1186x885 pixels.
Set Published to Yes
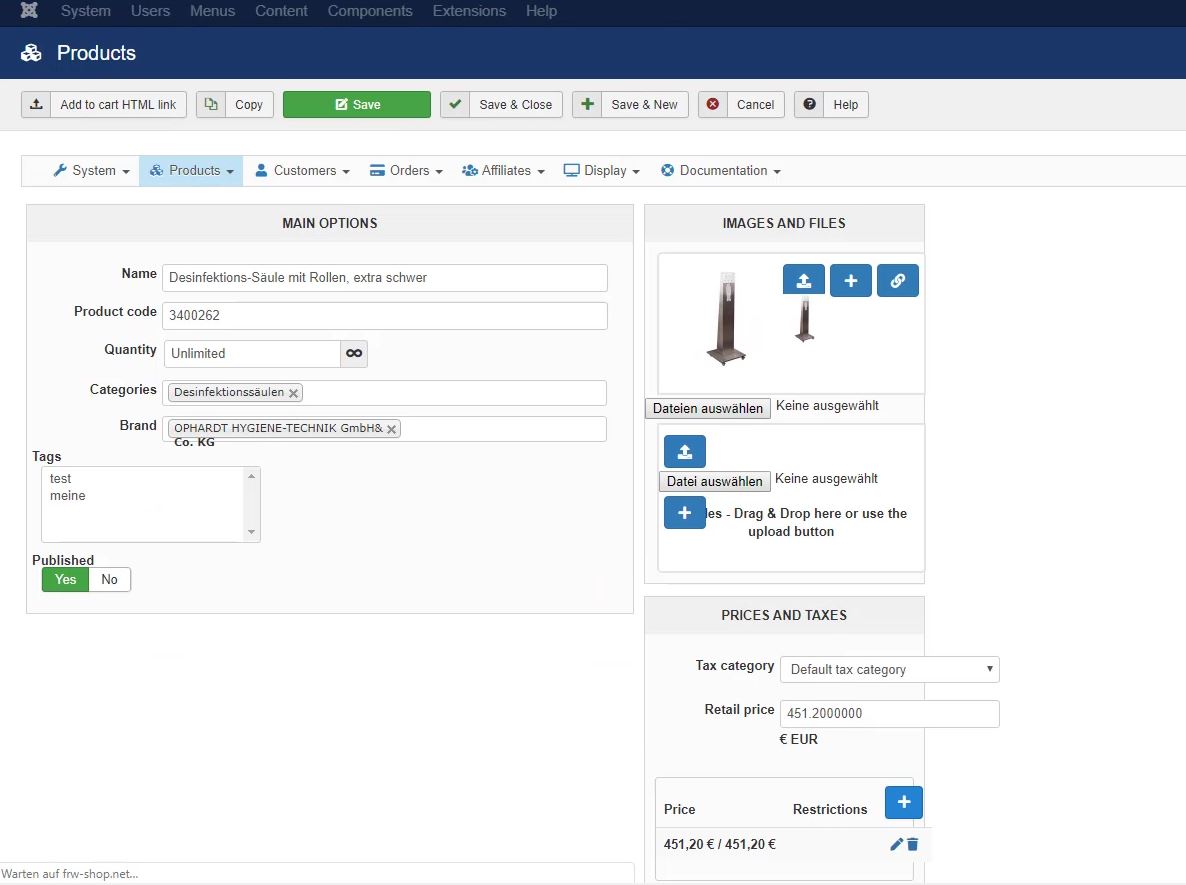coord(65,579)
